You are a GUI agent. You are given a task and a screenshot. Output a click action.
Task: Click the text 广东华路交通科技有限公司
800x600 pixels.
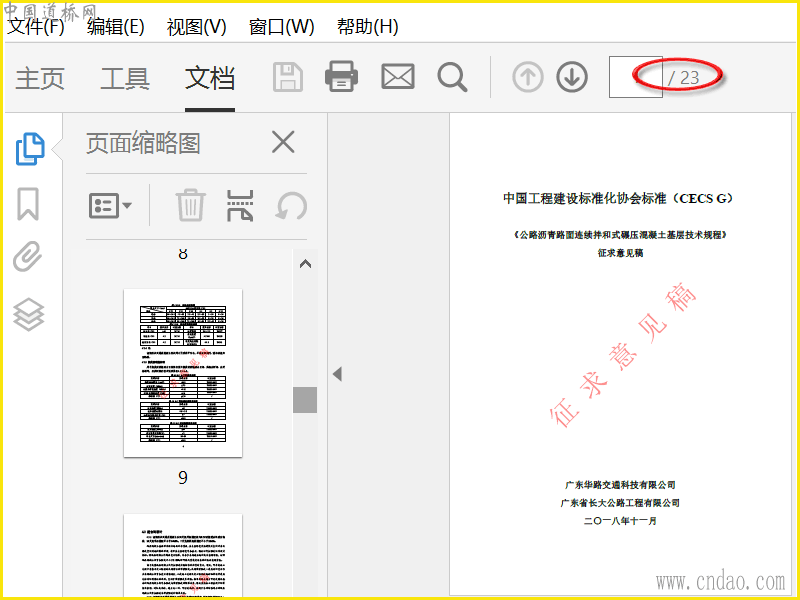pos(620,485)
